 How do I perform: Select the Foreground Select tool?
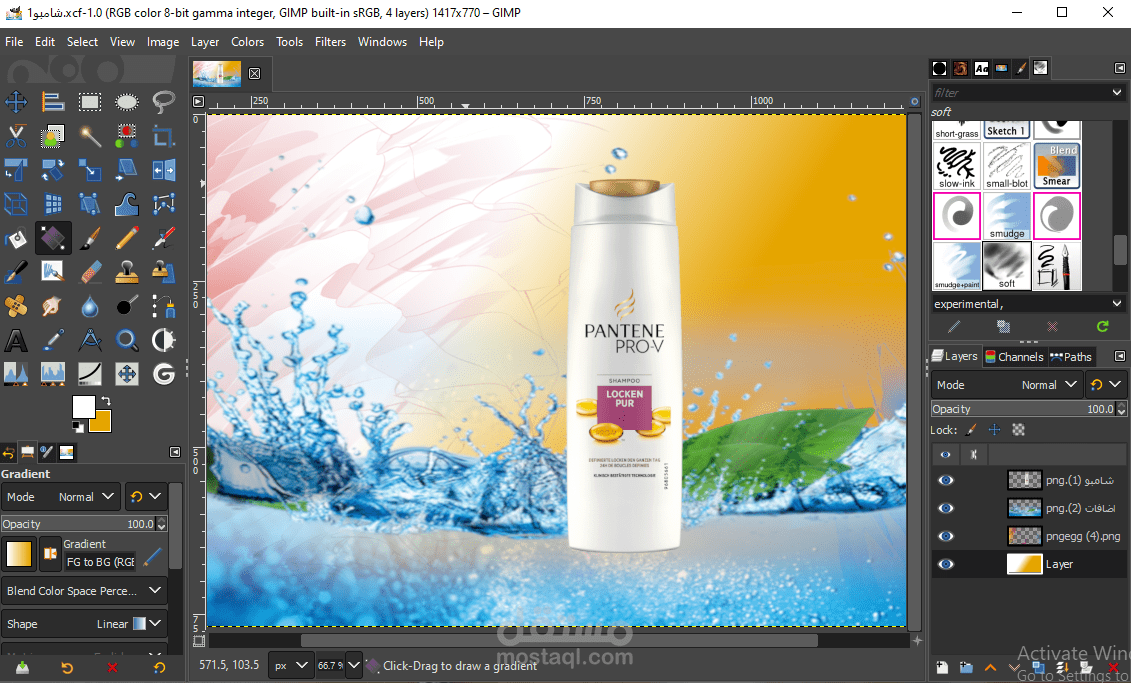coord(53,136)
